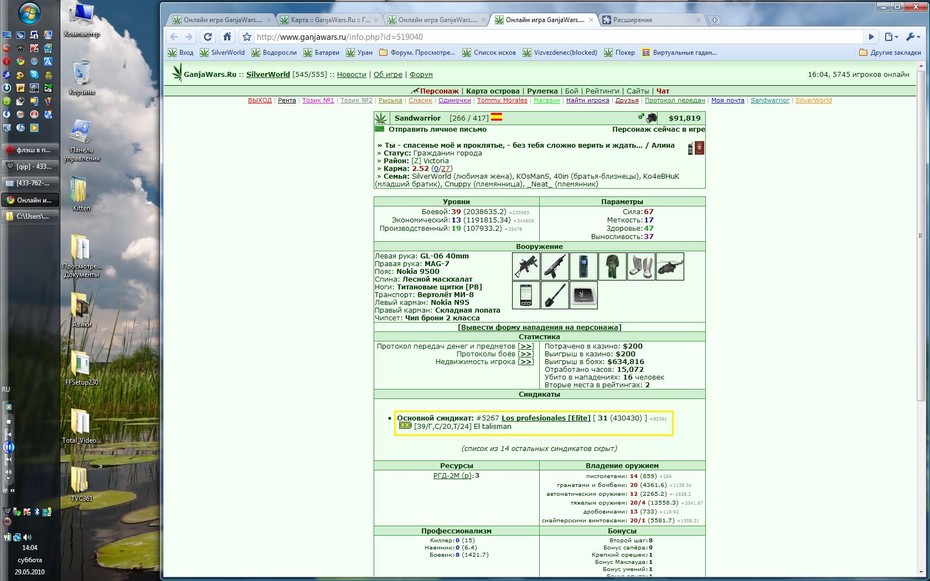The width and height of the screenshot is (930, 581).
Task: Click Вывести форму нападения на персонажа
Action: (539, 327)
